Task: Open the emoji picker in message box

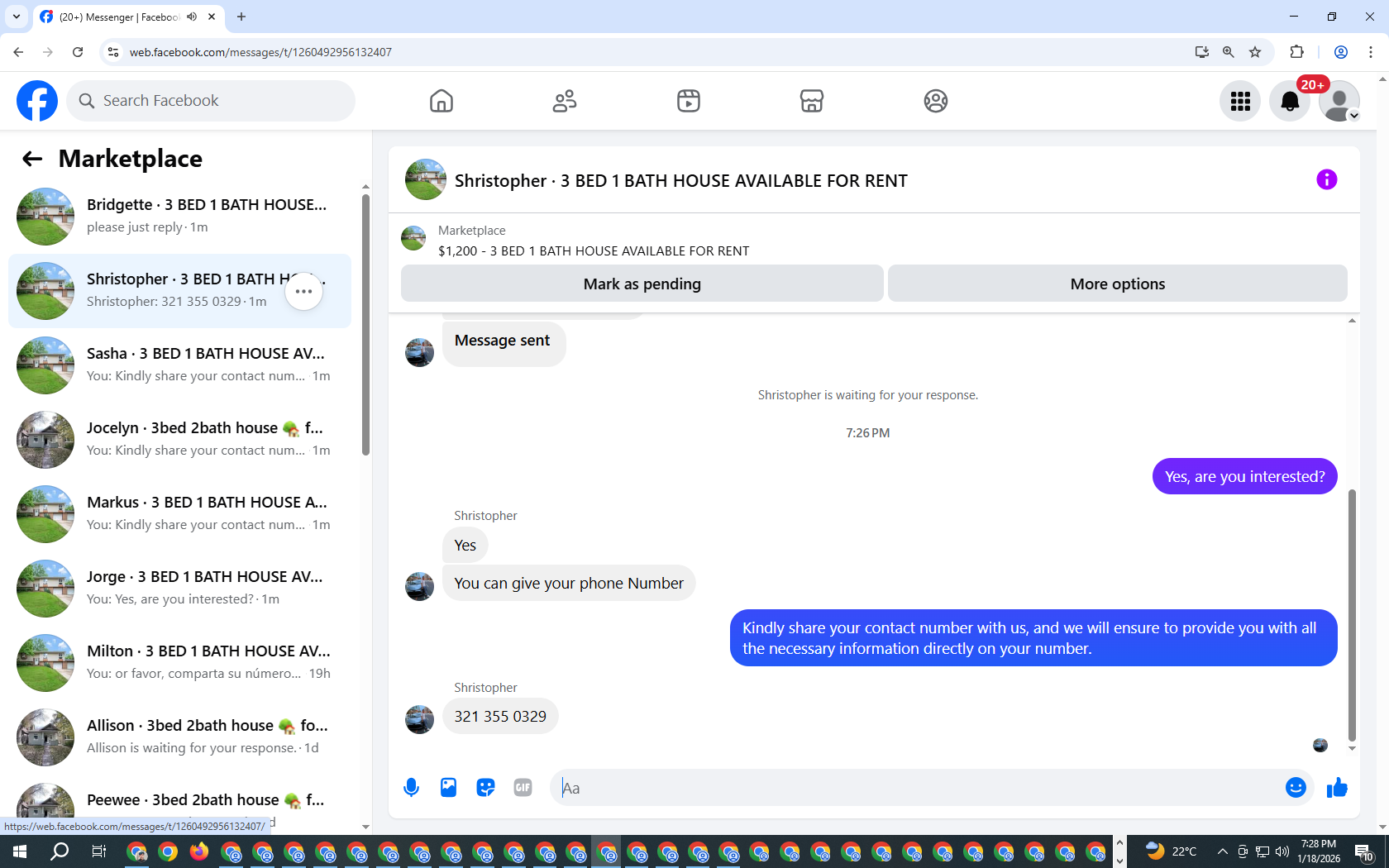Action: pyautogui.click(x=1296, y=788)
